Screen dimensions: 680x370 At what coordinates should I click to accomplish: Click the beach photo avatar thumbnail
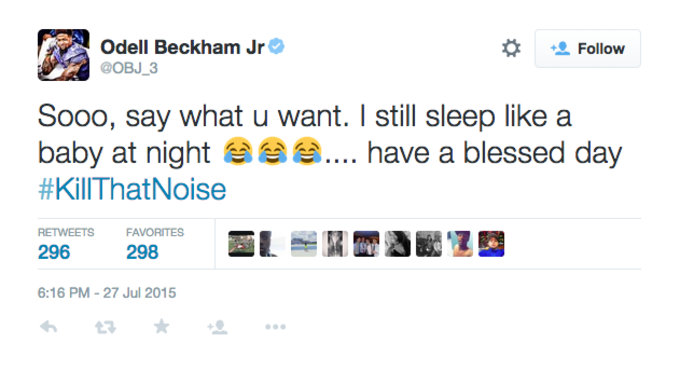[304, 244]
